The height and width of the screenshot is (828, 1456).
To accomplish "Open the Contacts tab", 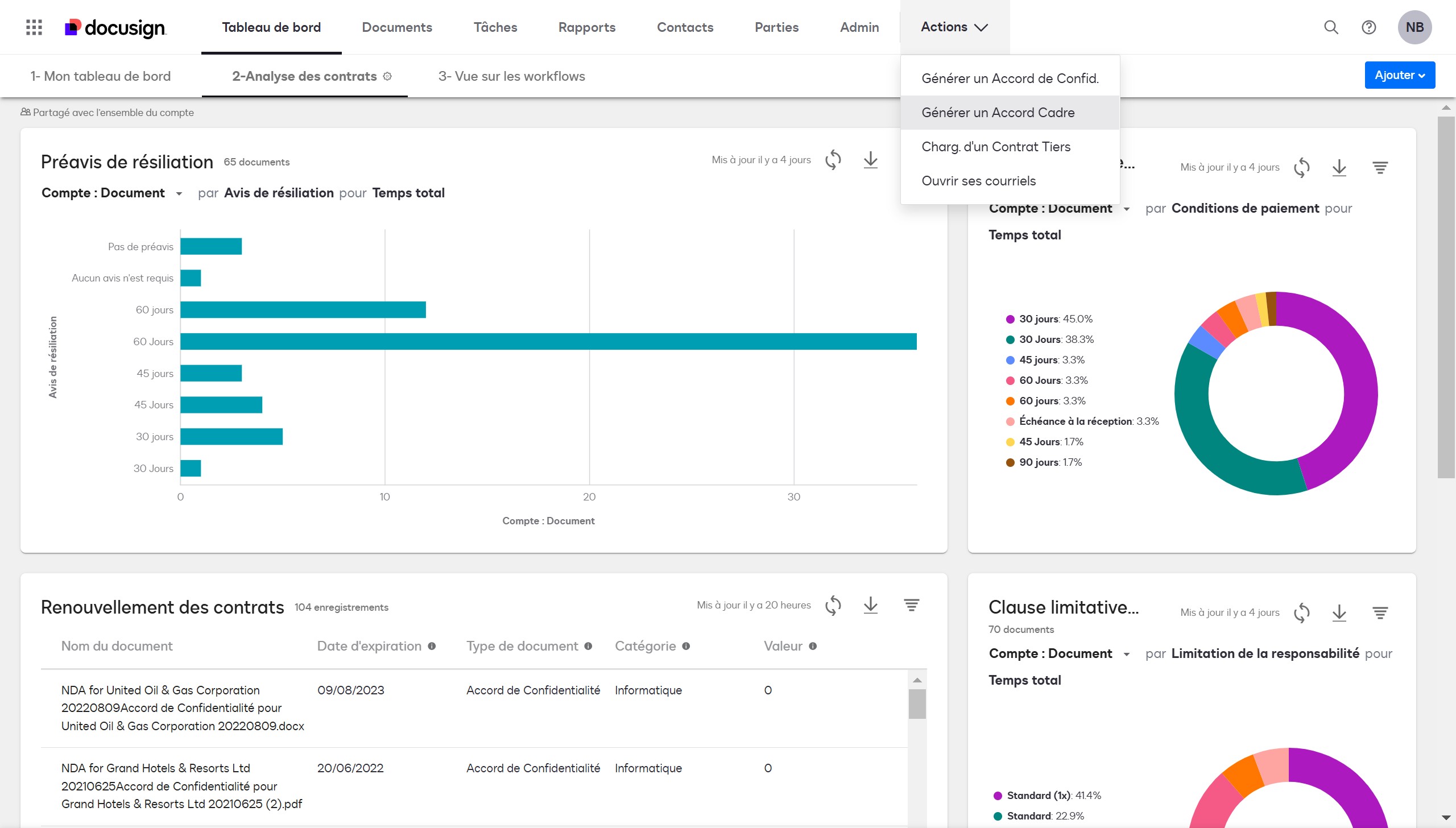I will tap(685, 27).
